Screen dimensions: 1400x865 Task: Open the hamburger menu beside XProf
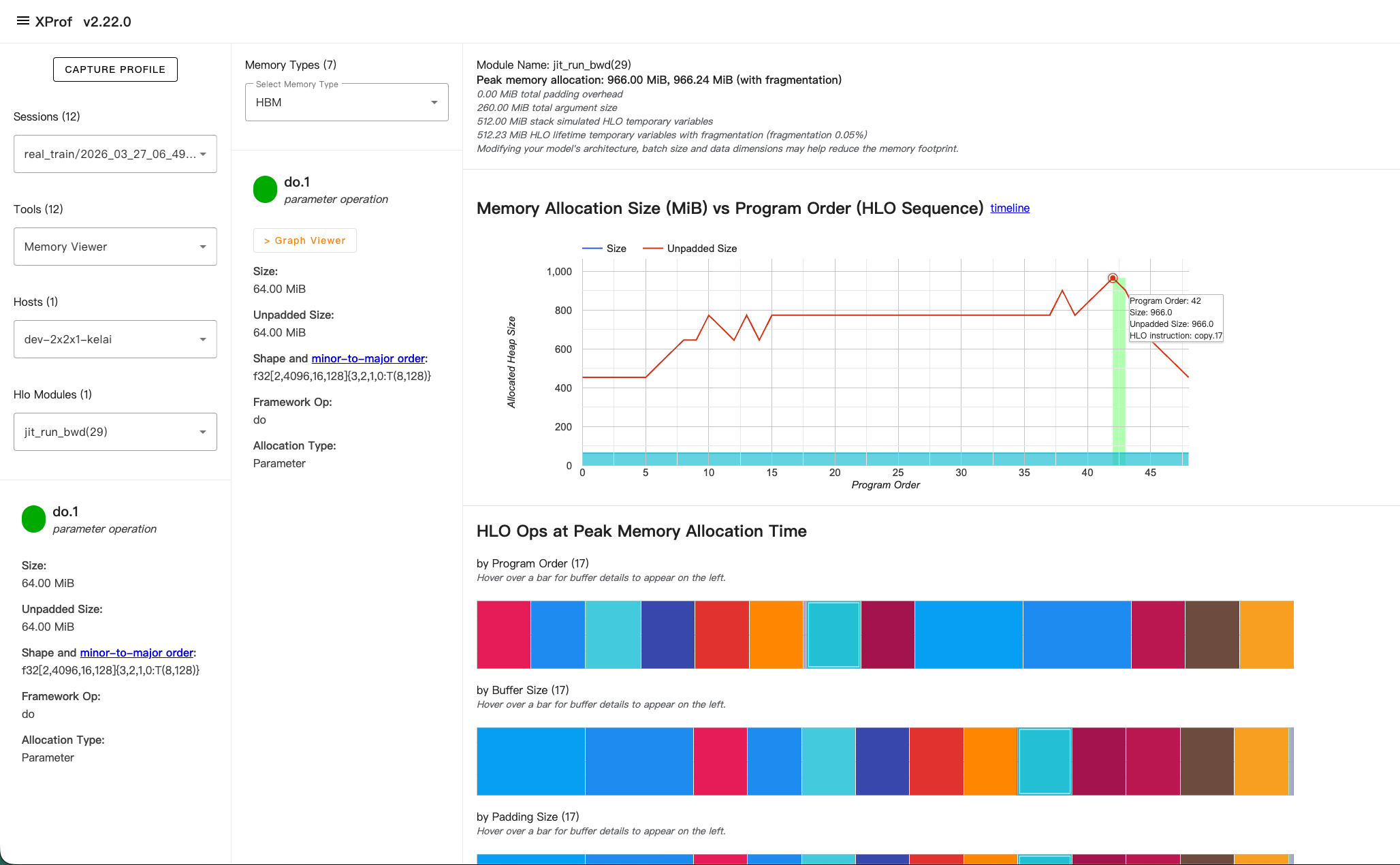pos(22,21)
